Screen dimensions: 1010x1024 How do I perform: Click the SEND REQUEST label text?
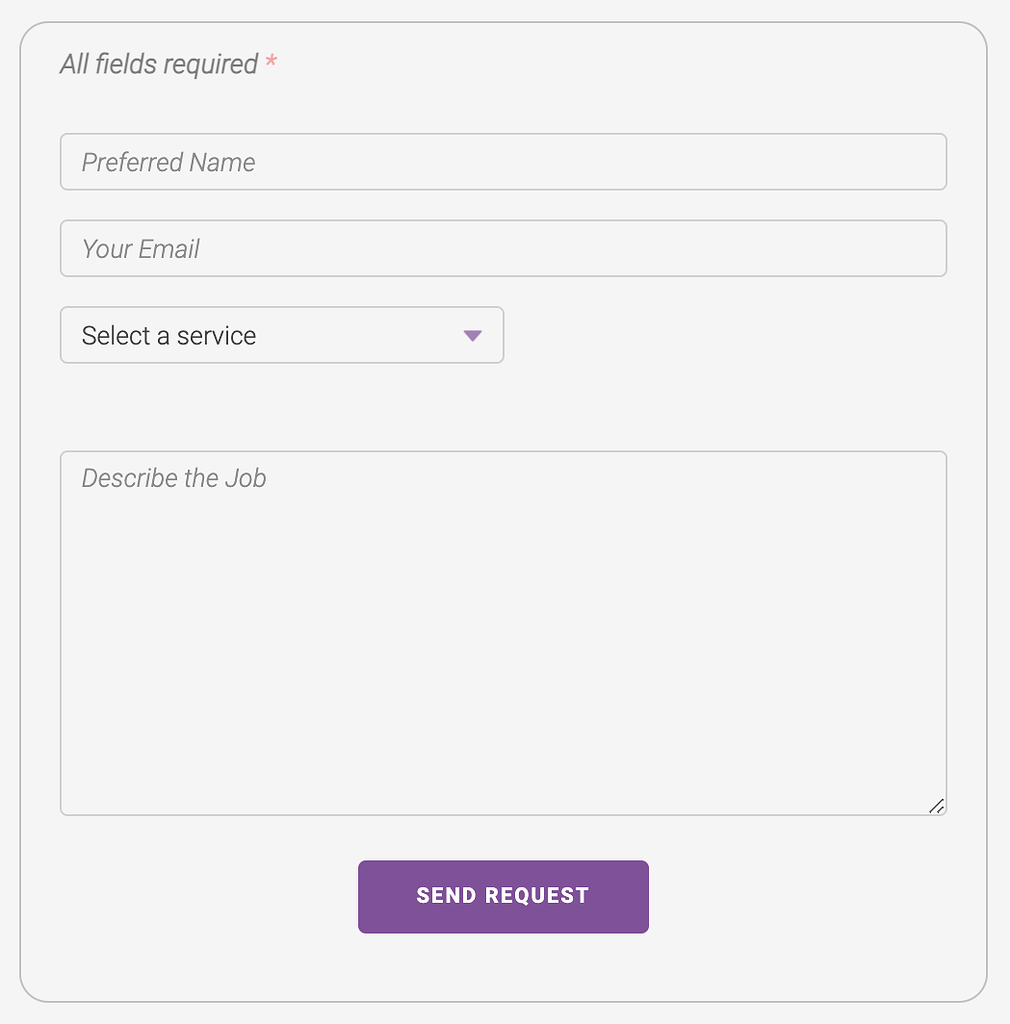tap(503, 896)
